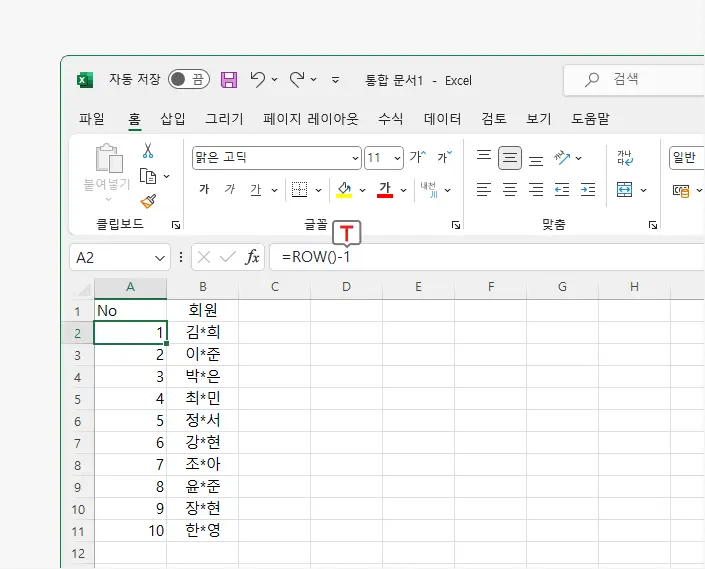Expand merge options arrow

pos(643,190)
